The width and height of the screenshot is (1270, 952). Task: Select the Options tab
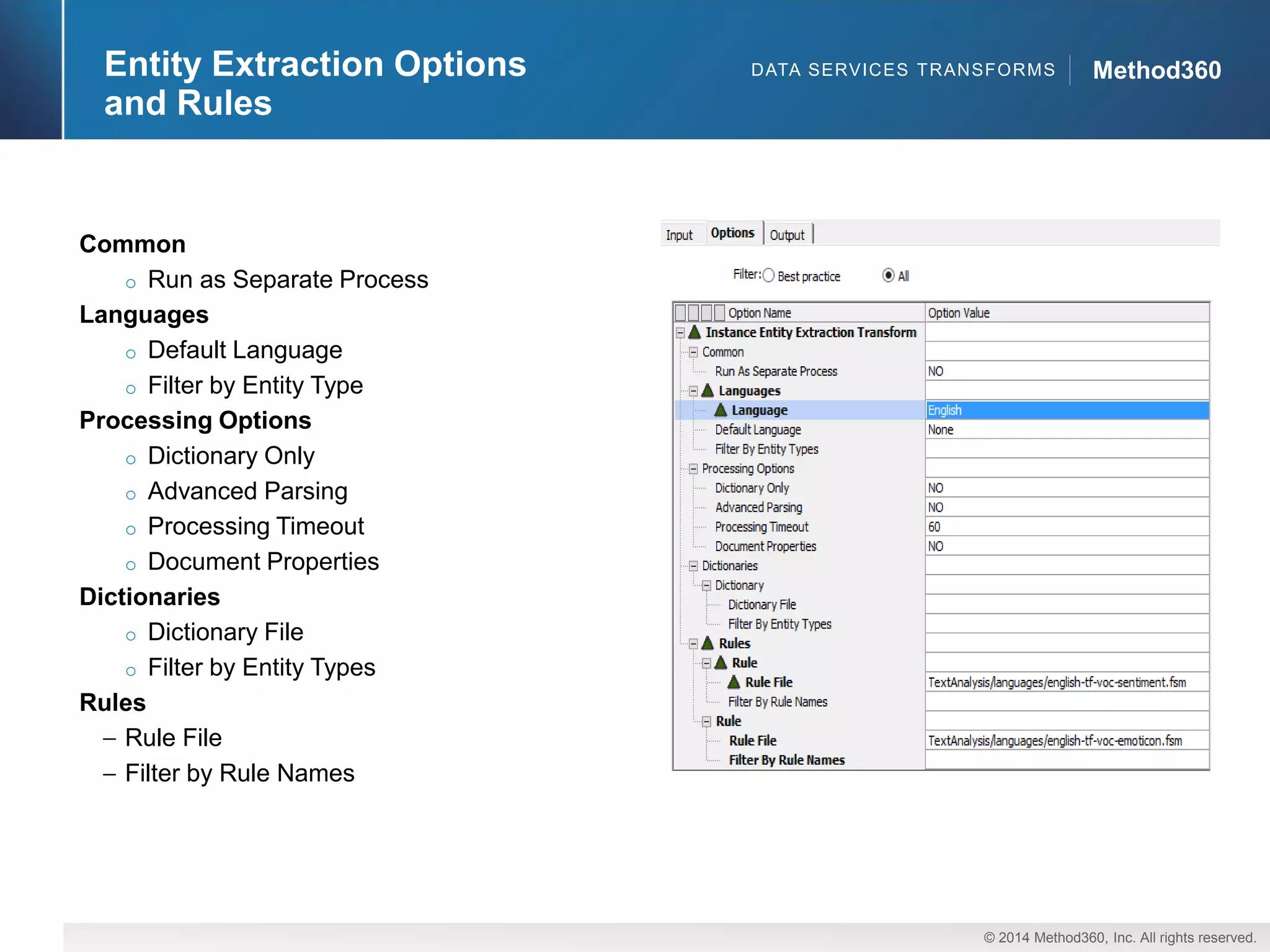pos(732,233)
